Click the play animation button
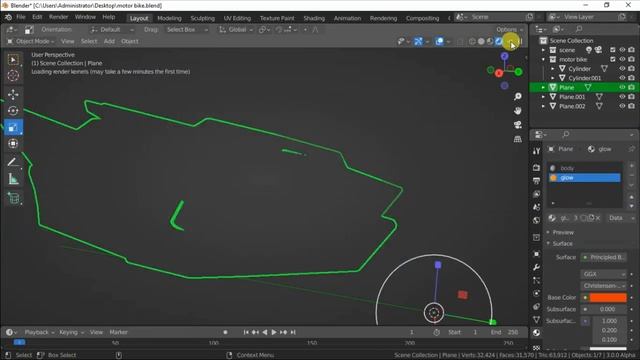640x360 pixels. point(274,332)
